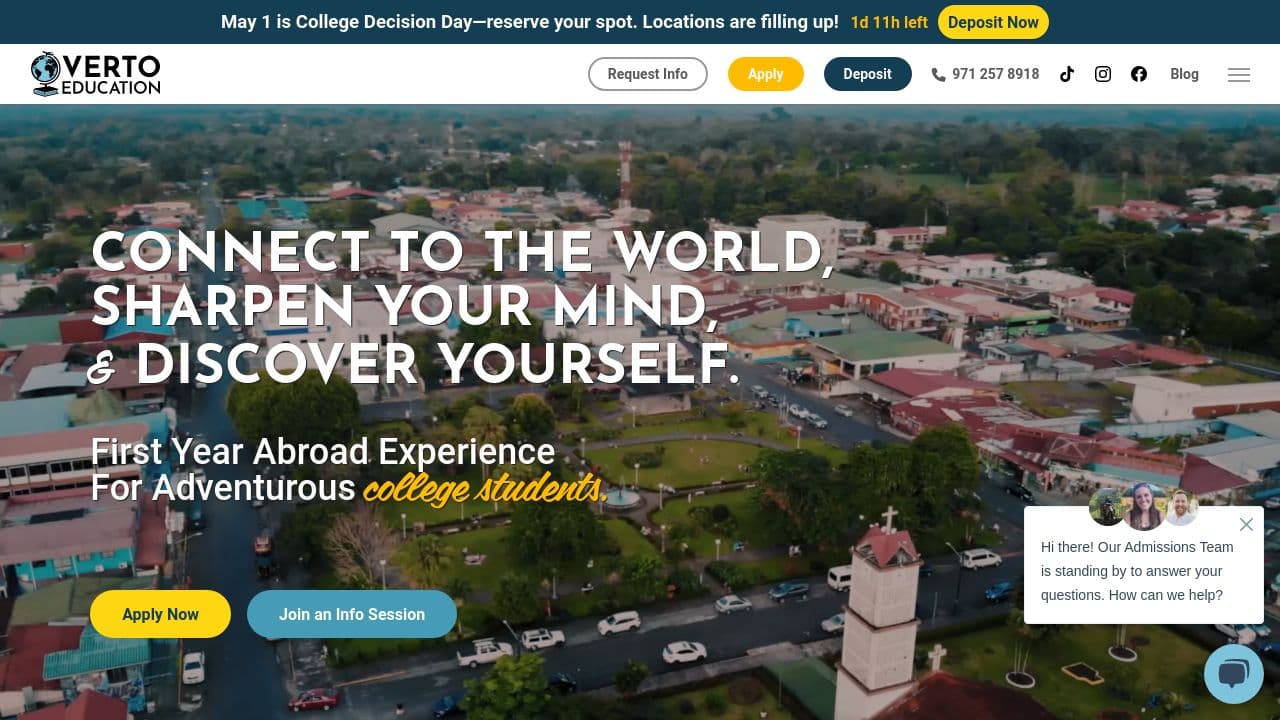Open the Facebook icon in the navigation bar

[1139, 74]
